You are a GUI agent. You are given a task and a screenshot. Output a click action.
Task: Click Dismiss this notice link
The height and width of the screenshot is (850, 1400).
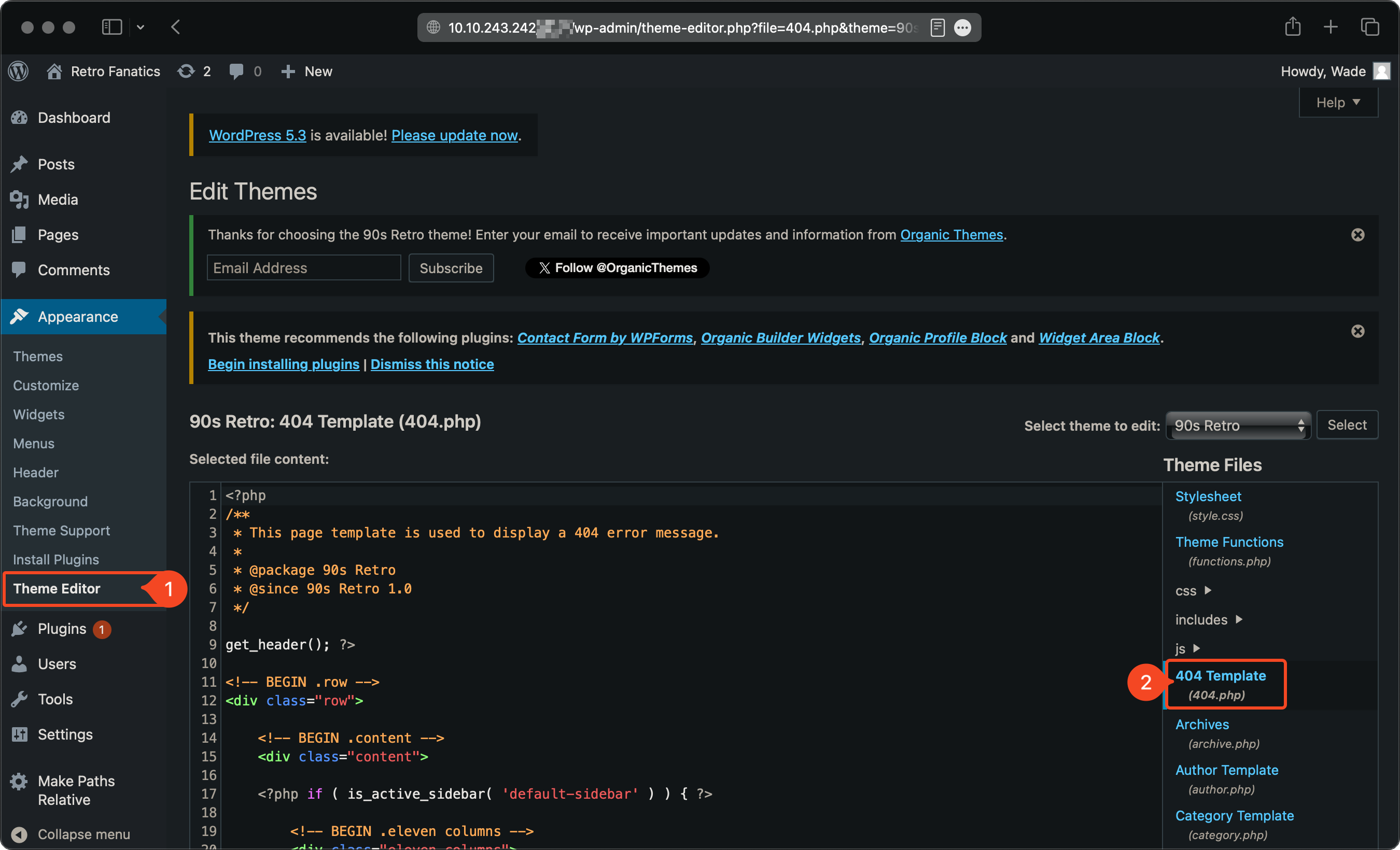tap(432, 364)
